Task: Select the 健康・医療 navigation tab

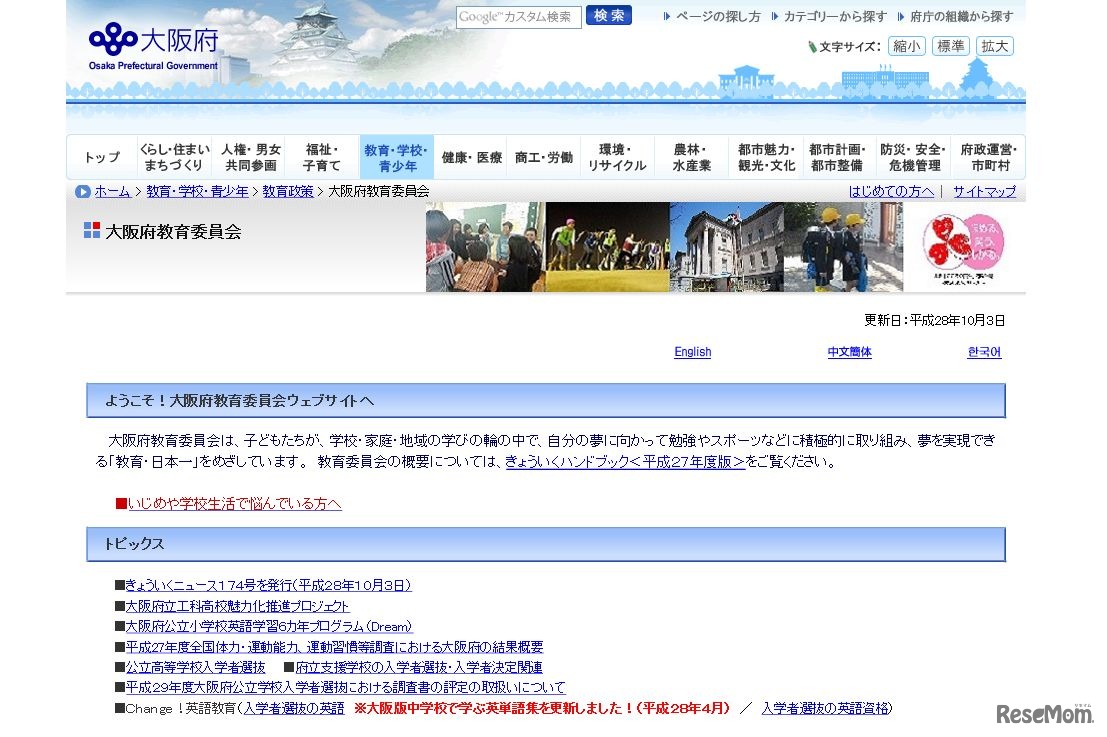Action: [470, 156]
